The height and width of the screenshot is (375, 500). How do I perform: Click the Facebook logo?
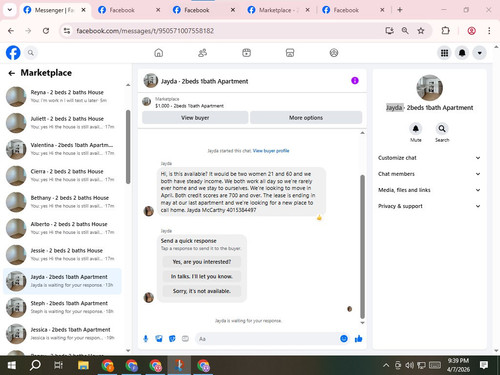13,53
